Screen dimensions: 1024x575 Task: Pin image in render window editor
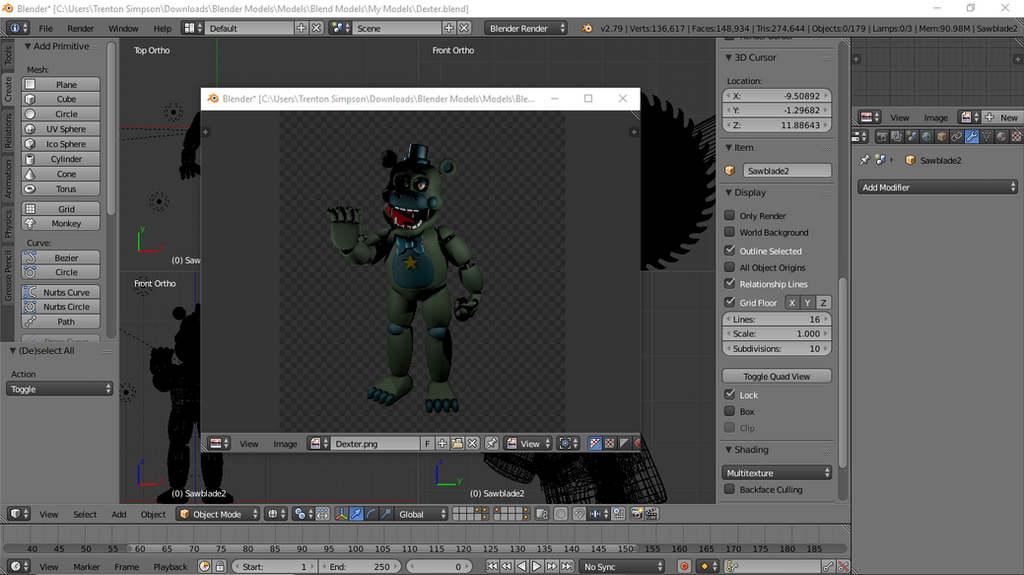pos(492,444)
